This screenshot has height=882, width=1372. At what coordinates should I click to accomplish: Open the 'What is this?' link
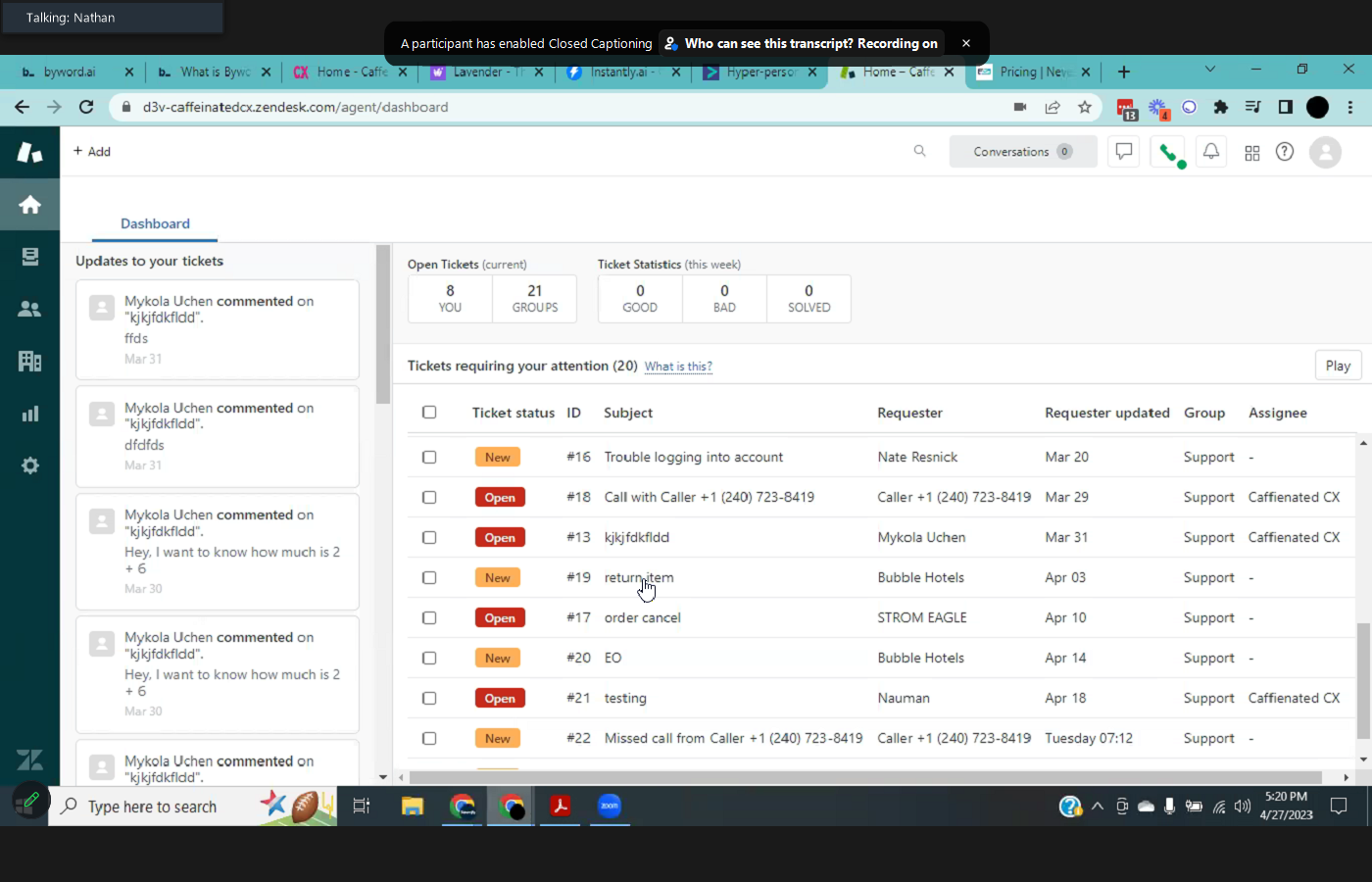(678, 367)
